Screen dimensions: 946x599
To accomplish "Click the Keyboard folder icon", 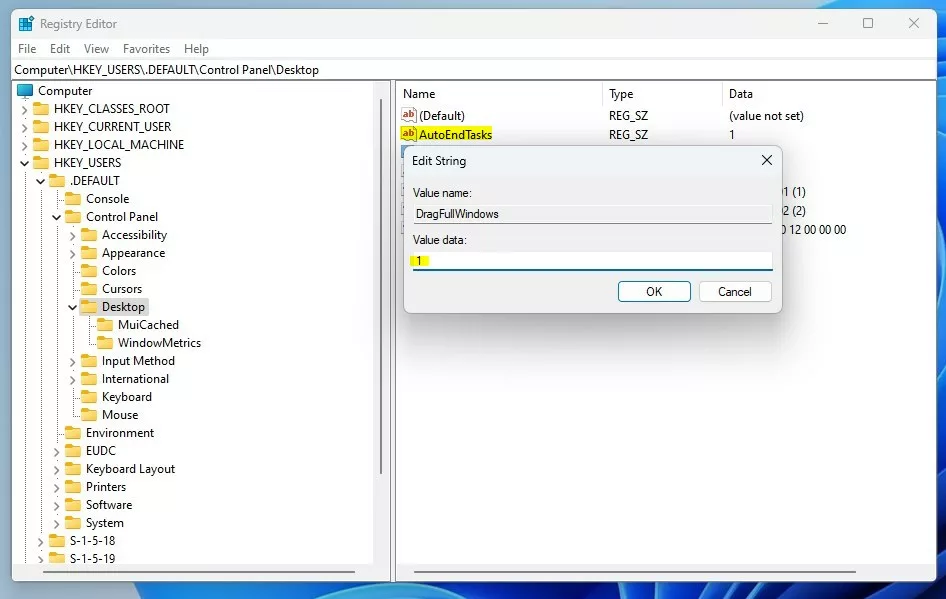I will point(89,397).
